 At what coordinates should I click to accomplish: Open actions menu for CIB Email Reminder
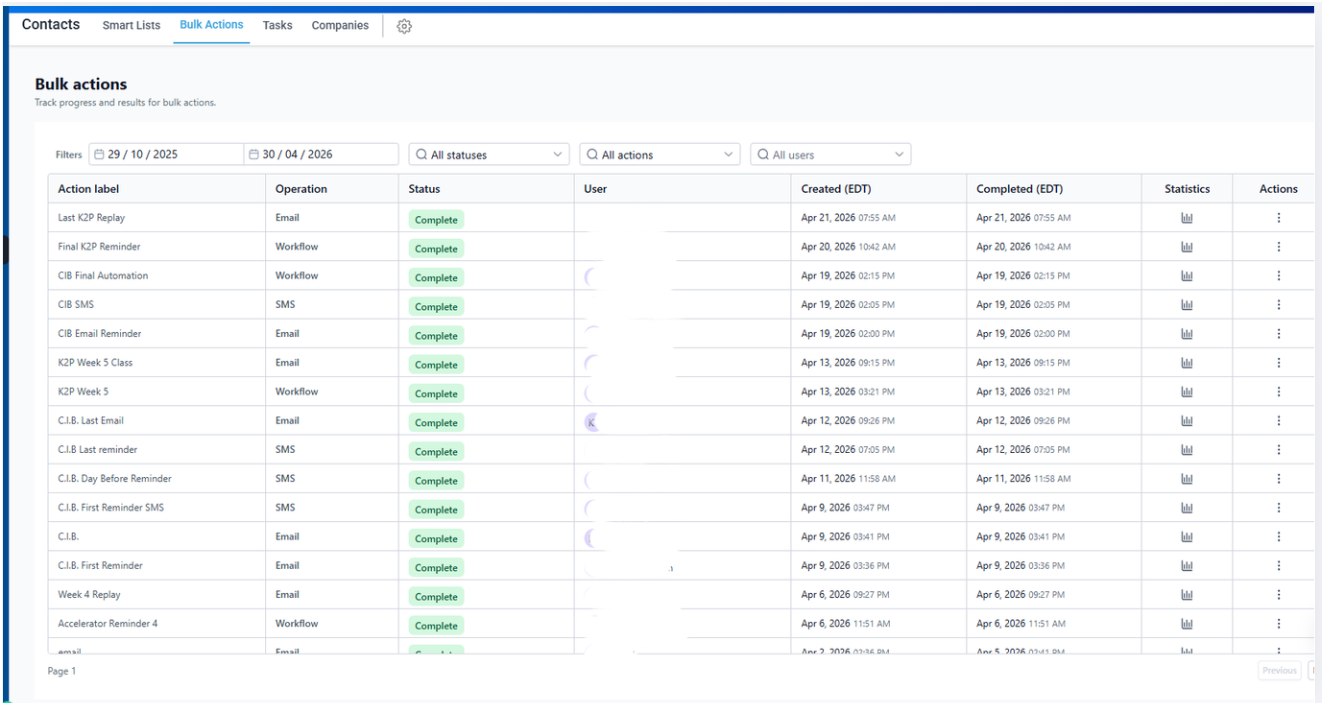pyautogui.click(x=1278, y=334)
